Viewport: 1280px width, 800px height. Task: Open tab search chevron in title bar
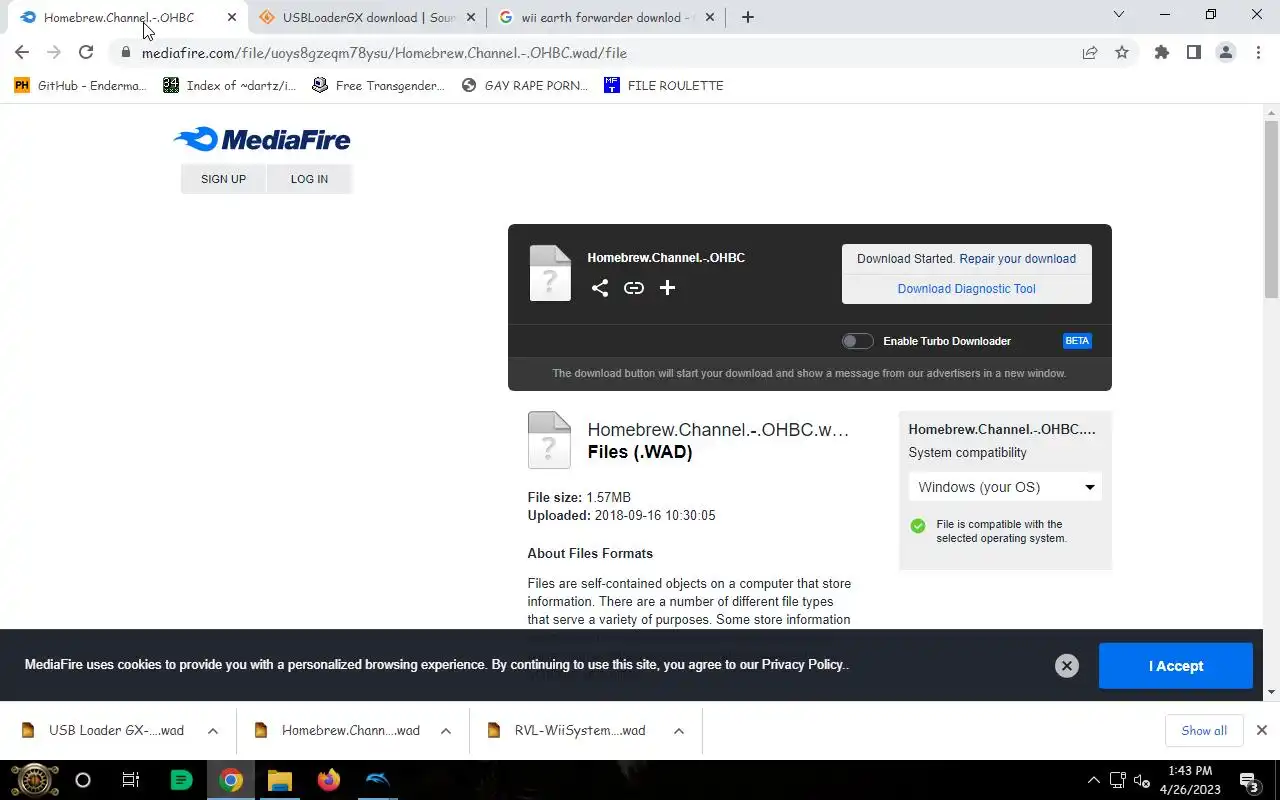1119,15
